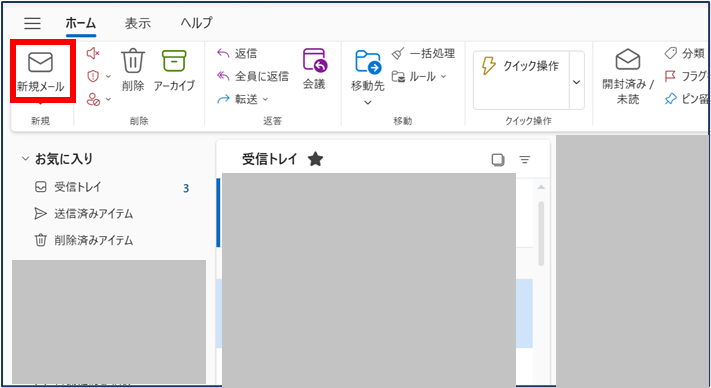Expand the block sender dropdown arrow

[x=108, y=99]
